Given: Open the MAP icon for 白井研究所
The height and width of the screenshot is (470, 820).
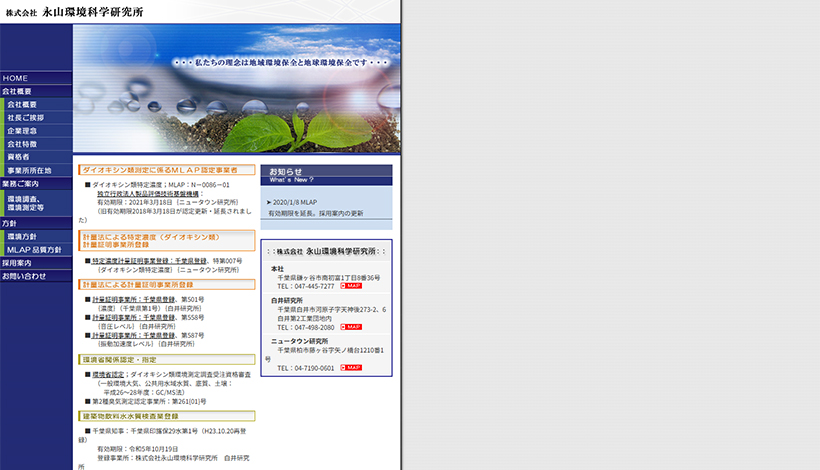Looking at the screenshot, I should tap(351, 327).
